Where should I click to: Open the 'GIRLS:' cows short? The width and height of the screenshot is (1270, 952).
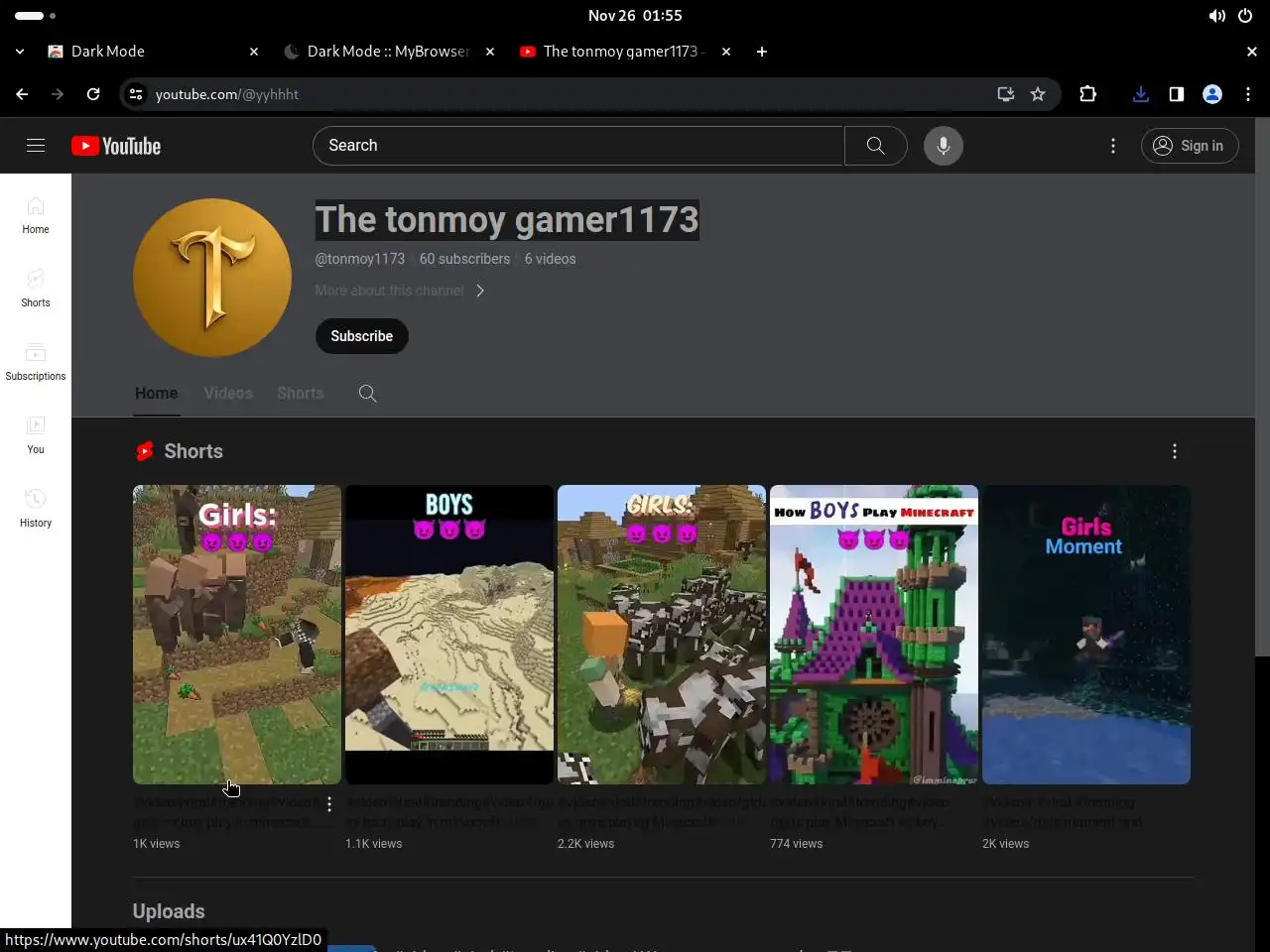coord(662,635)
